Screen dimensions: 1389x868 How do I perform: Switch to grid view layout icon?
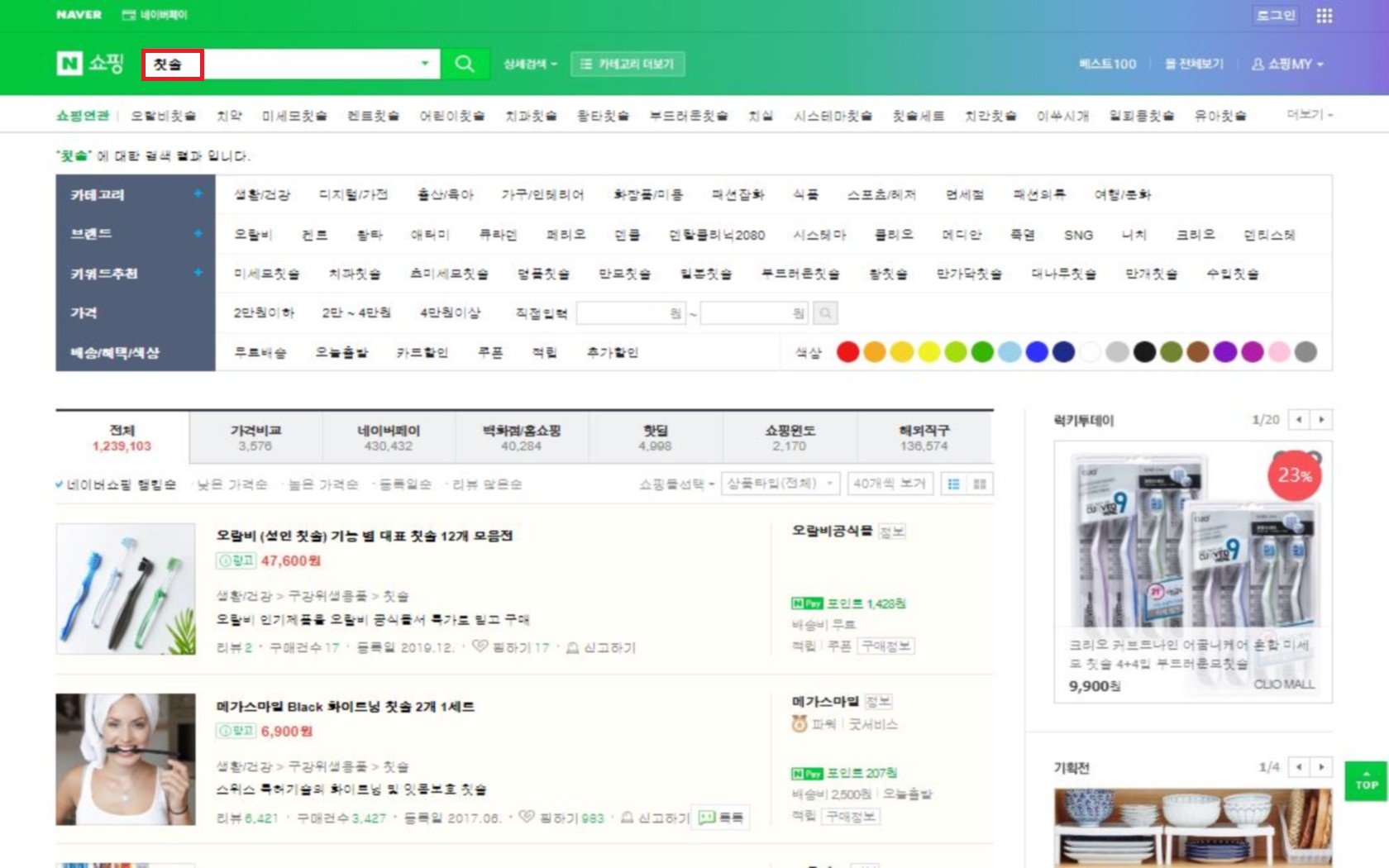[980, 484]
